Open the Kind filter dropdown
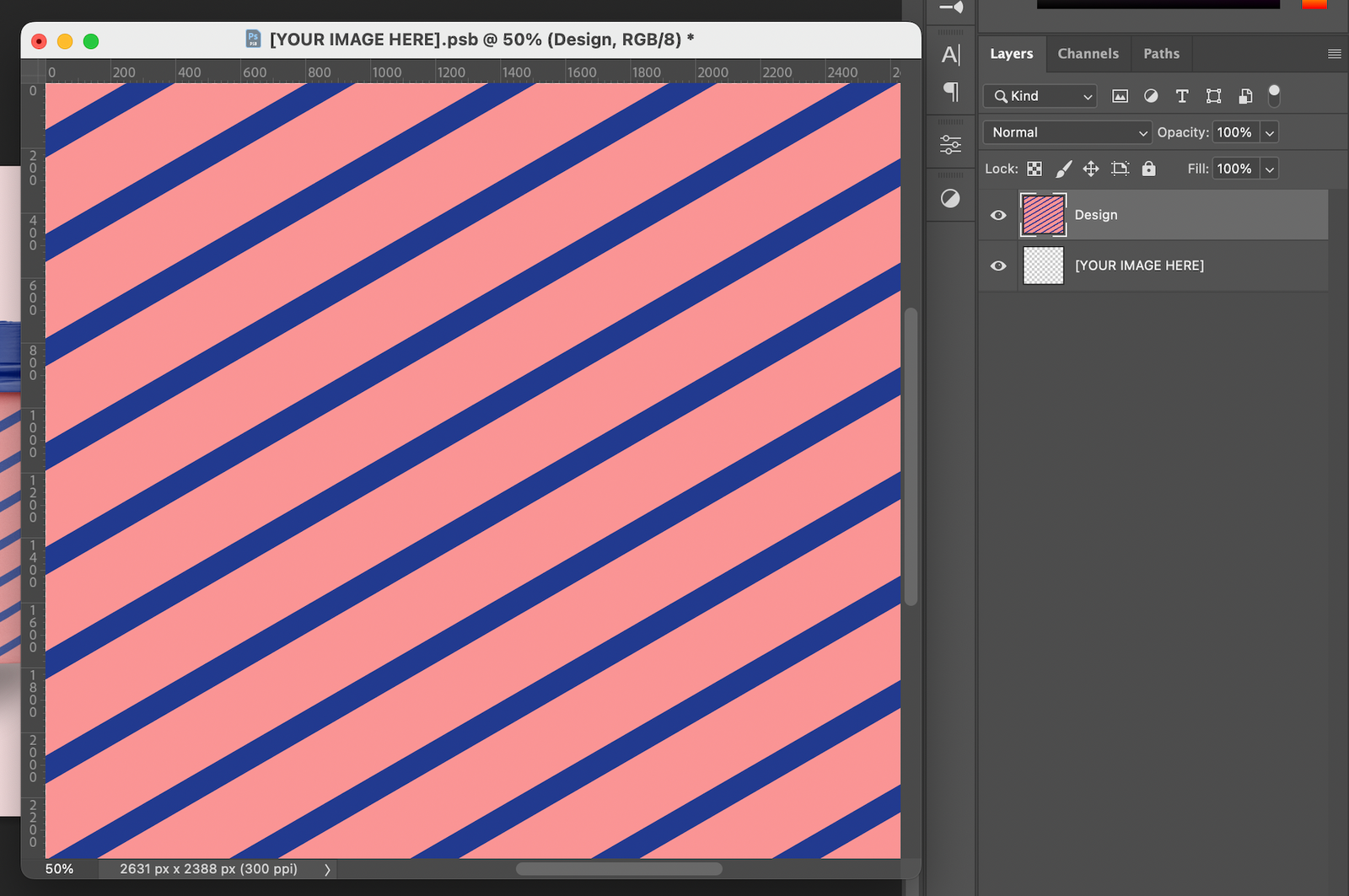Viewport: 1349px width, 896px height. (1040, 96)
